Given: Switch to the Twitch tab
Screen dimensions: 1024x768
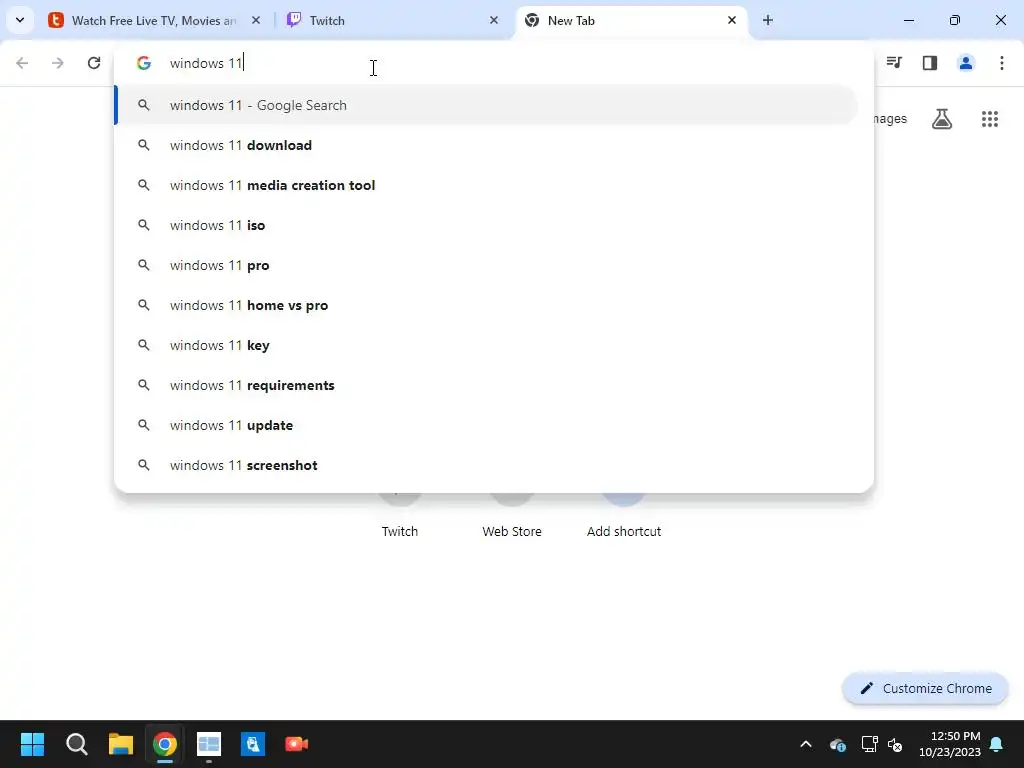Looking at the screenshot, I should pos(392,20).
